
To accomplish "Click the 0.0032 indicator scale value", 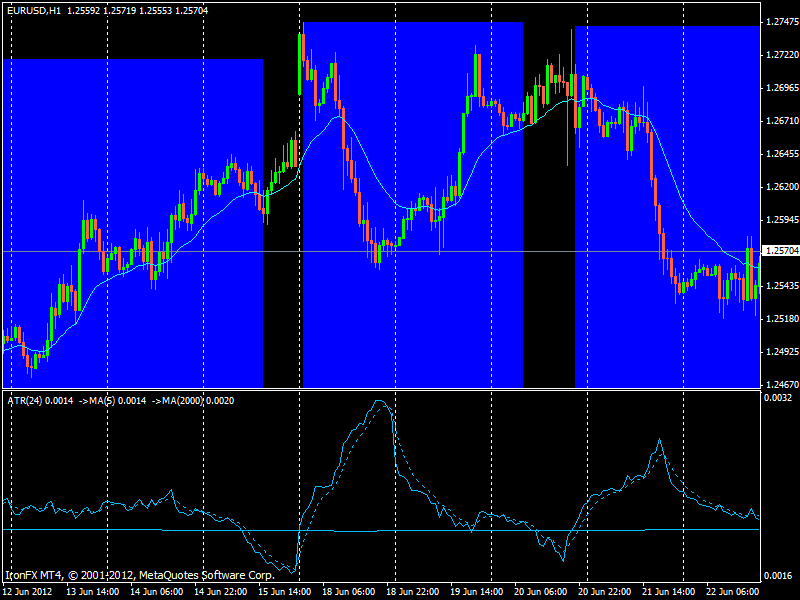I will (x=780, y=398).
